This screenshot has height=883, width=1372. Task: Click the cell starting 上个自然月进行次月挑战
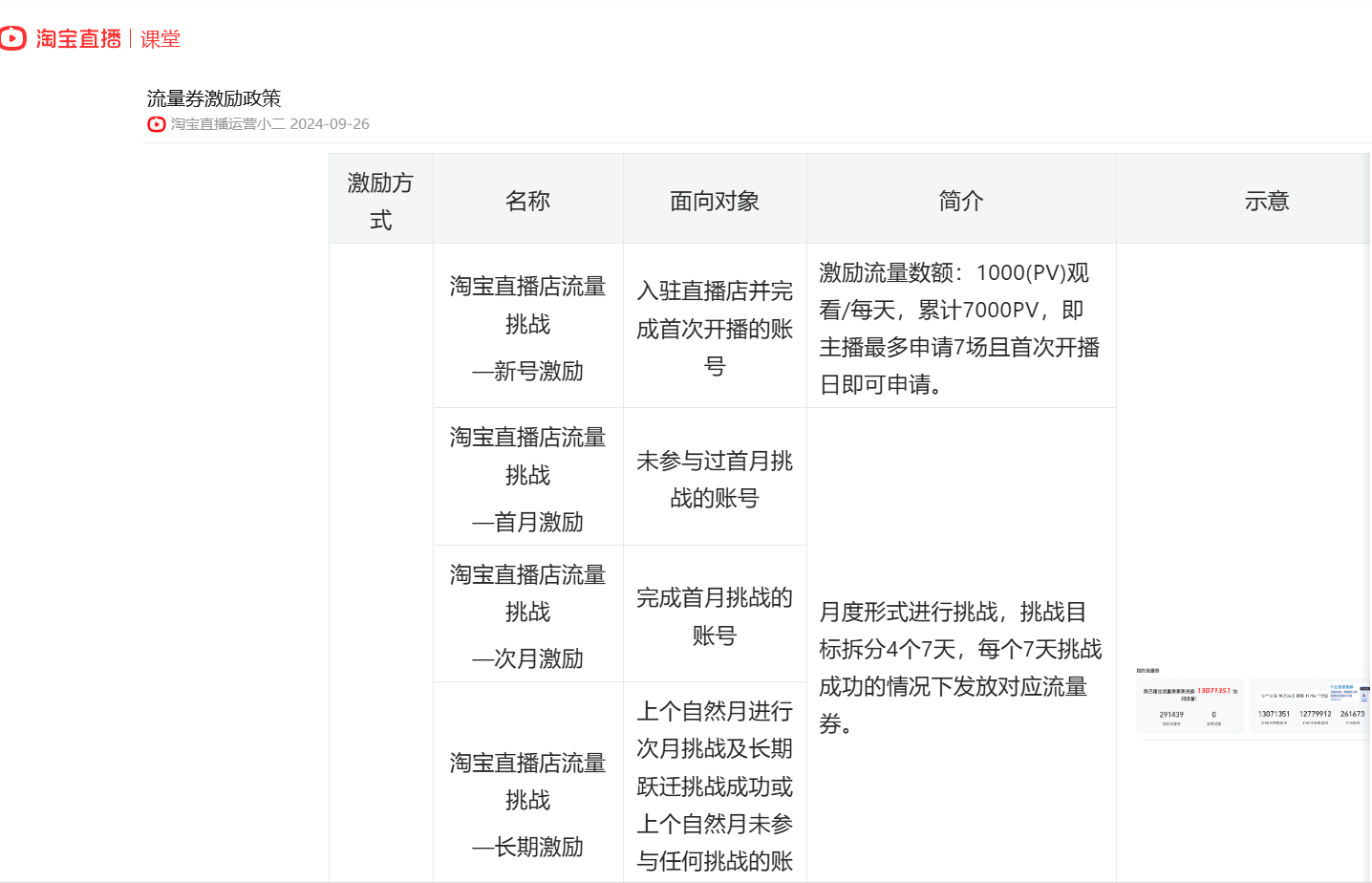(715, 783)
